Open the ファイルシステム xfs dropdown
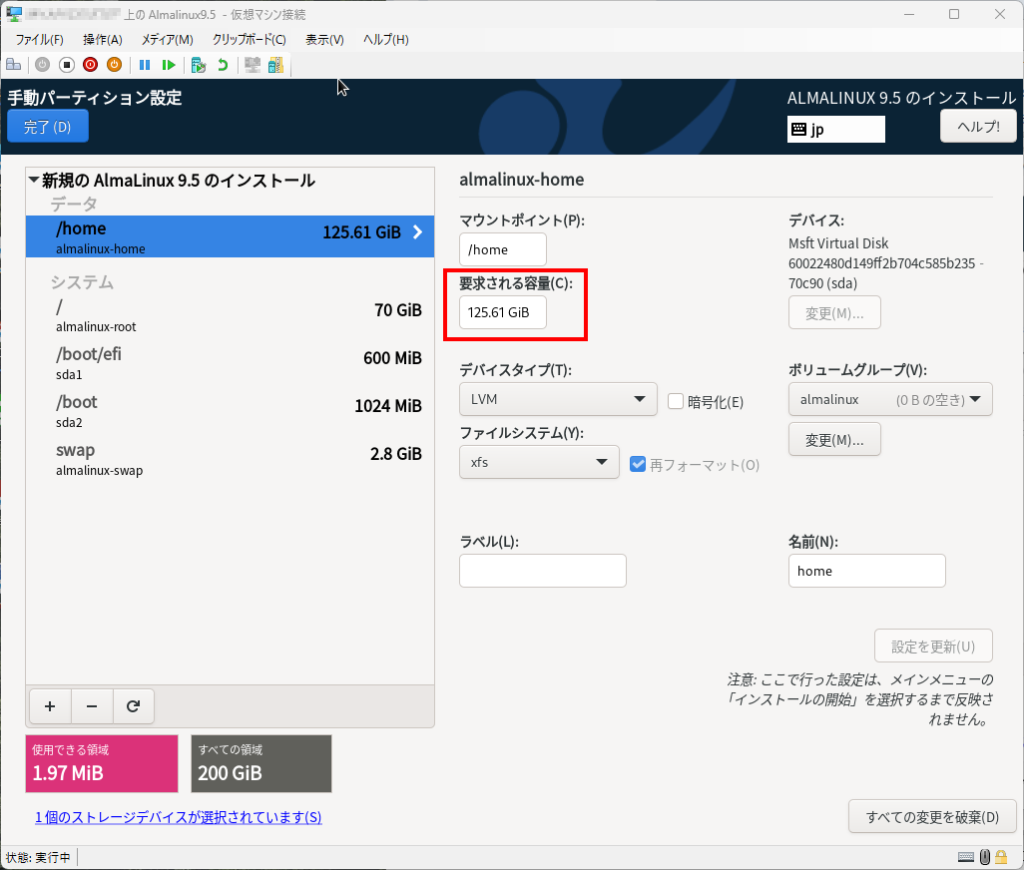The width and height of the screenshot is (1024, 870). (539, 463)
